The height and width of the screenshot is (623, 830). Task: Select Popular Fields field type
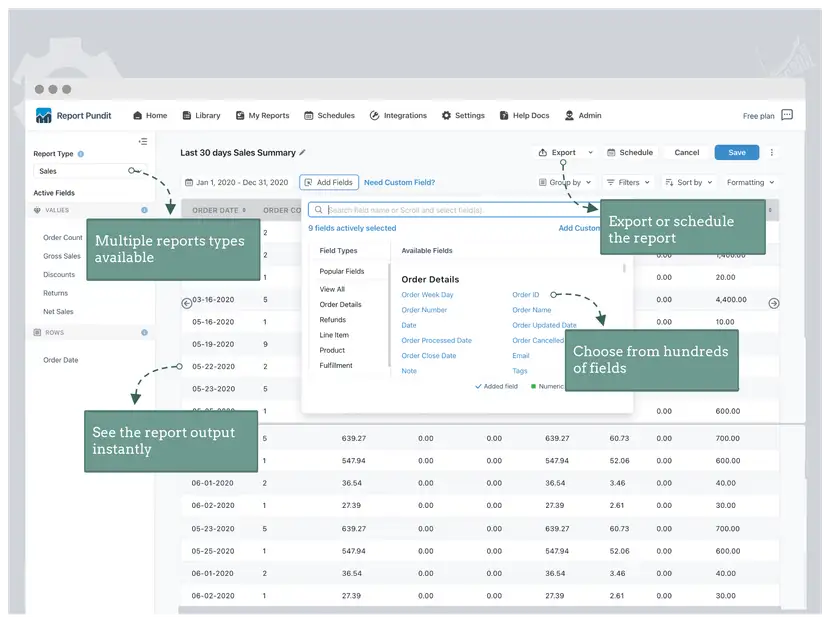pyautogui.click(x=341, y=271)
